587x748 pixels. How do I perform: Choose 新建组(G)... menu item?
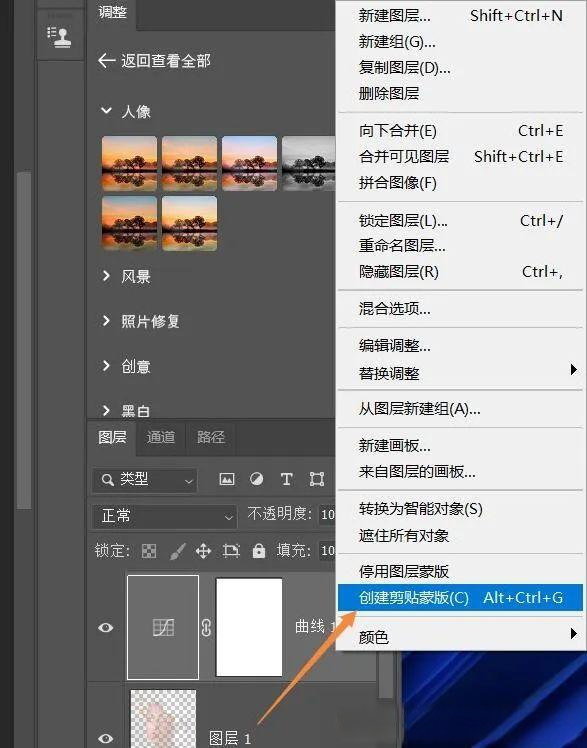coord(460,42)
